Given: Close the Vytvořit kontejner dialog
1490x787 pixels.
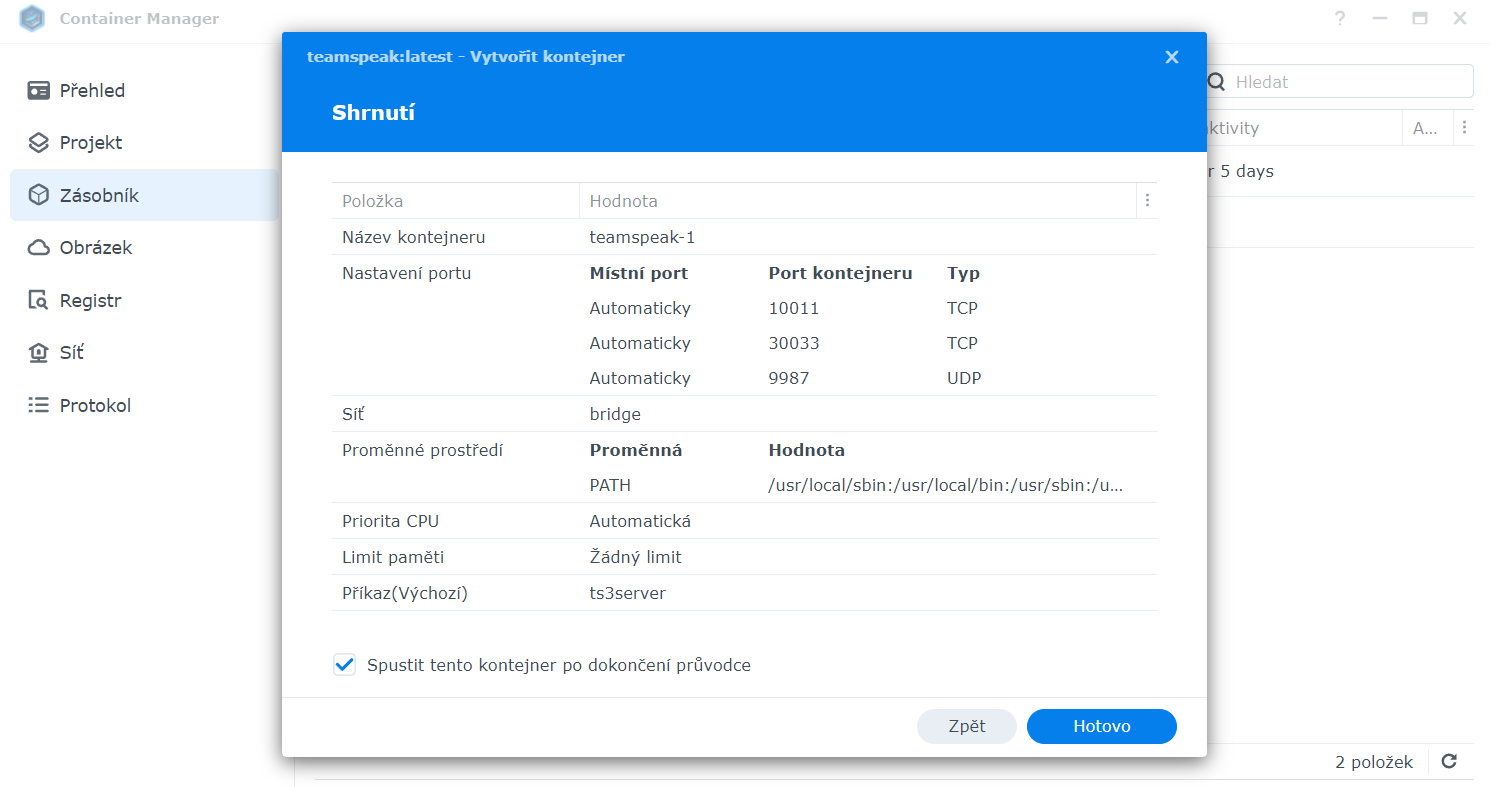Looking at the screenshot, I should tap(1171, 57).
